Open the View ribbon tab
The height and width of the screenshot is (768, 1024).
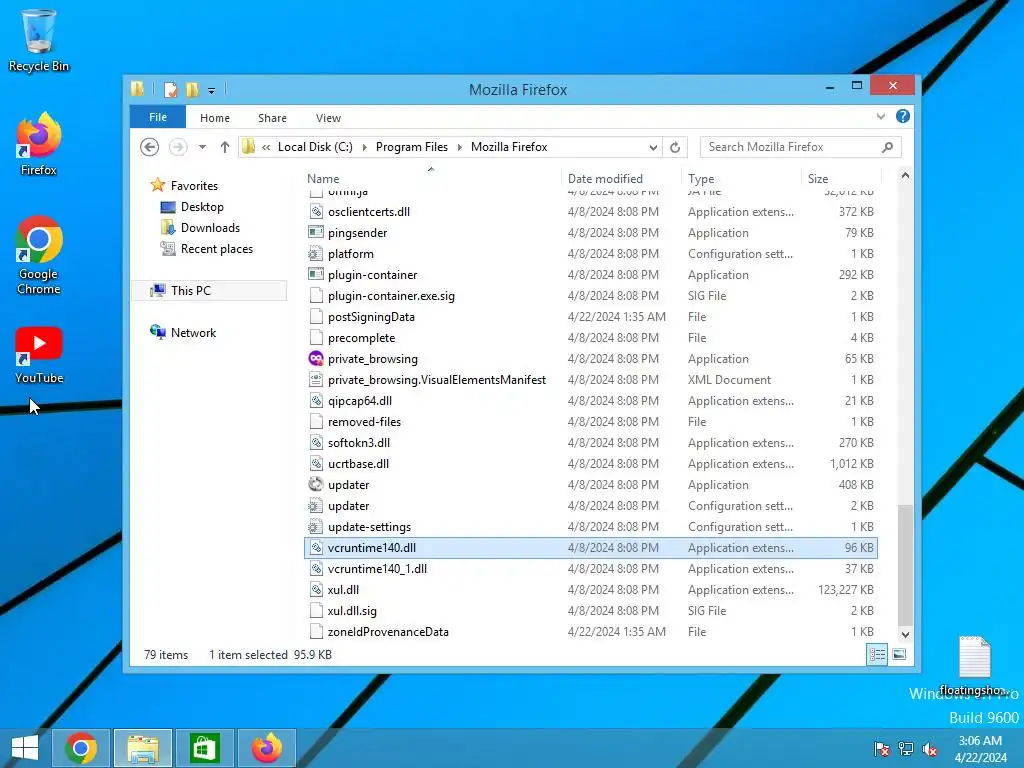click(x=328, y=118)
